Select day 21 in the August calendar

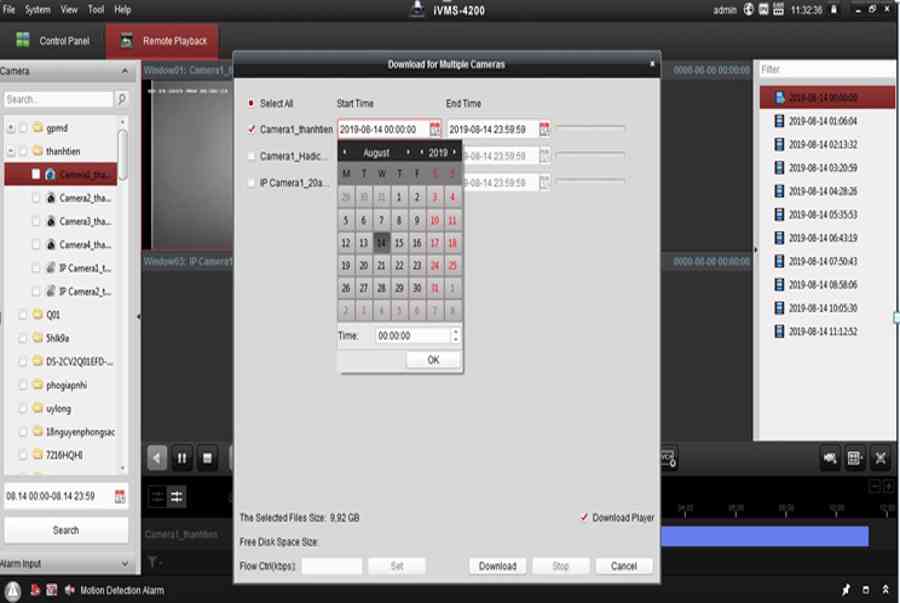click(381, 265)
